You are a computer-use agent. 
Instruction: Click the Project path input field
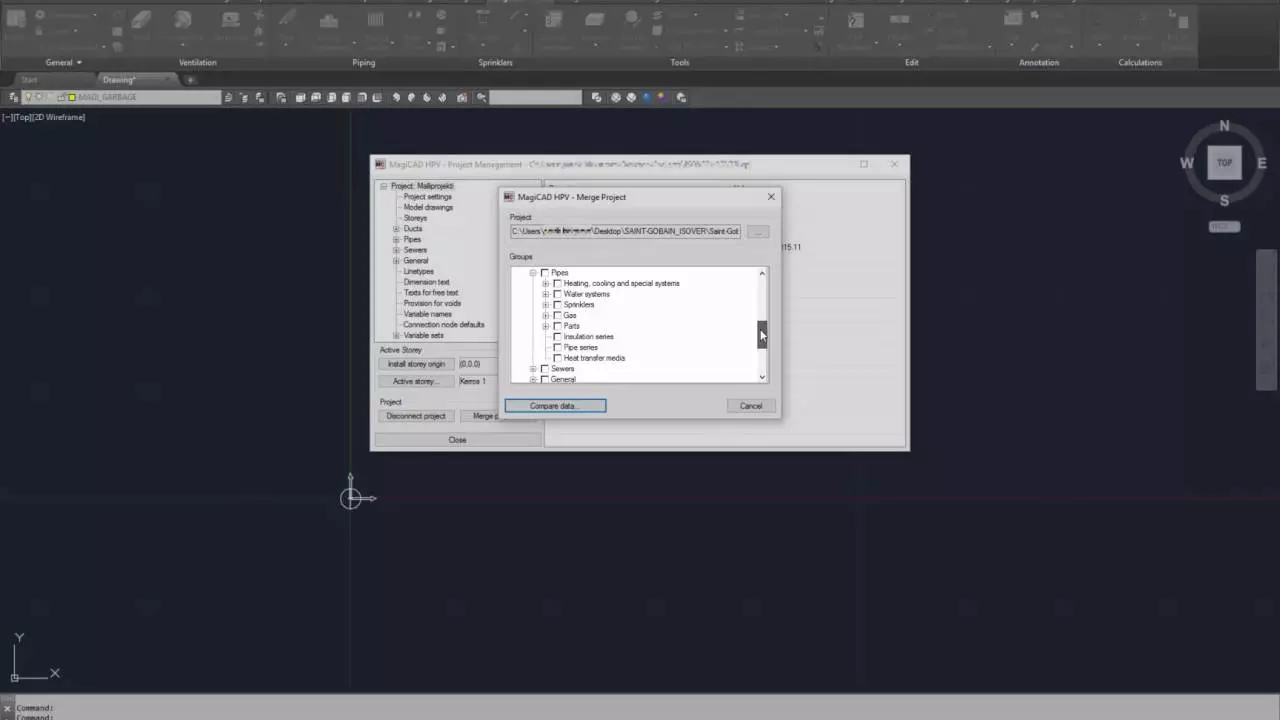(x=626, y=232)
